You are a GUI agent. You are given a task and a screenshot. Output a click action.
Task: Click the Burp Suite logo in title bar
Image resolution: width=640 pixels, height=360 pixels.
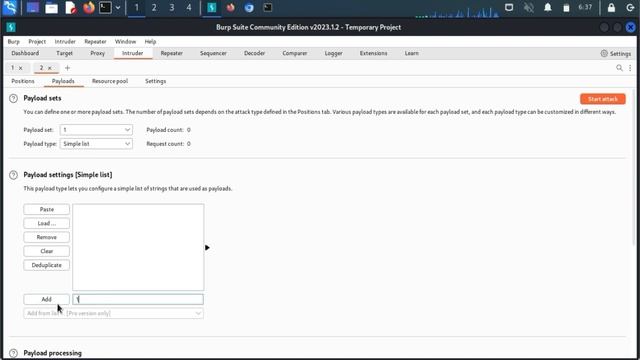[11, 27]
